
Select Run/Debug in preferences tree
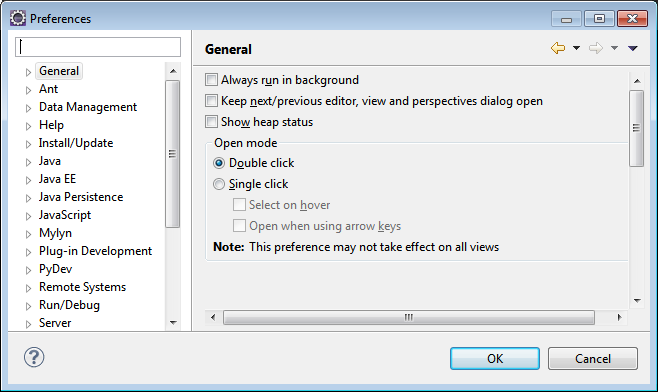click(x=69, y=305)
